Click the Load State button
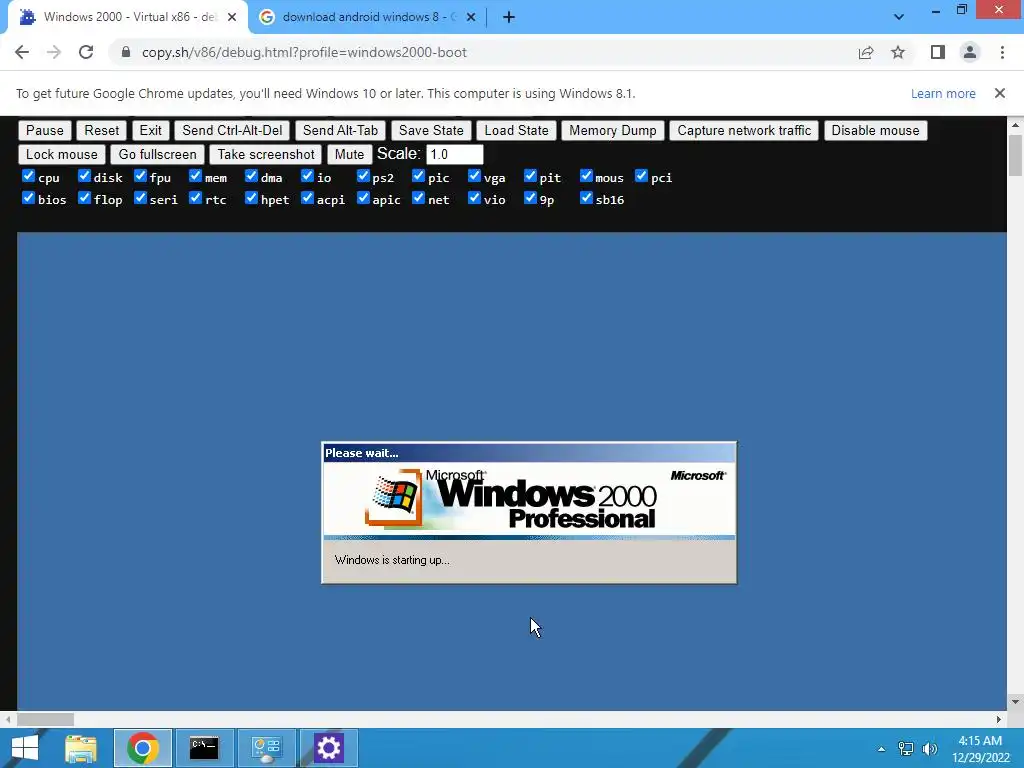The image size is (1024, 768). pyautogui.click(x=516, y=131)
